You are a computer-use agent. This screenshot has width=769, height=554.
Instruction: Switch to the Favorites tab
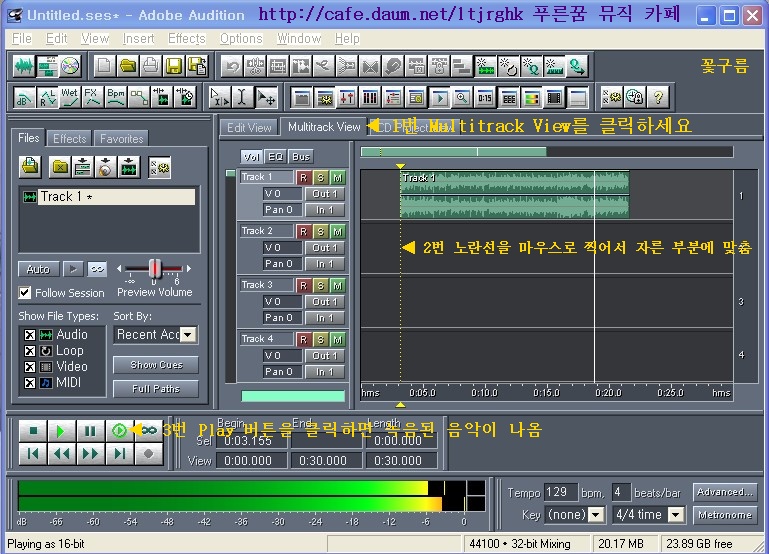pos(121,139)
